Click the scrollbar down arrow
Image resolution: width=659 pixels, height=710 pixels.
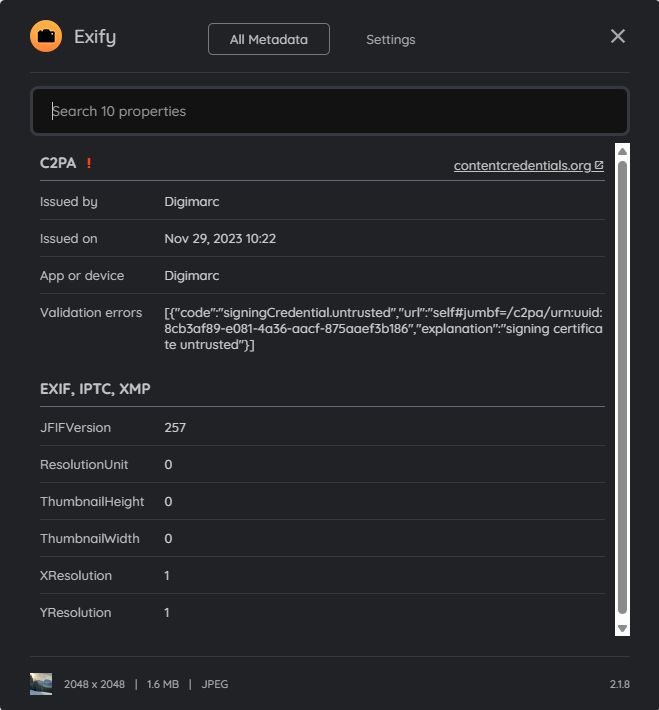click(x=622, y=628)
